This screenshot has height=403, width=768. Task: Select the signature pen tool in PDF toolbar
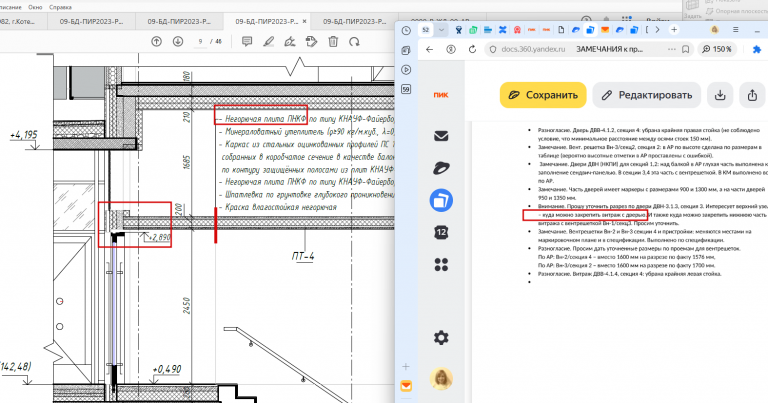tap(290, 42)
